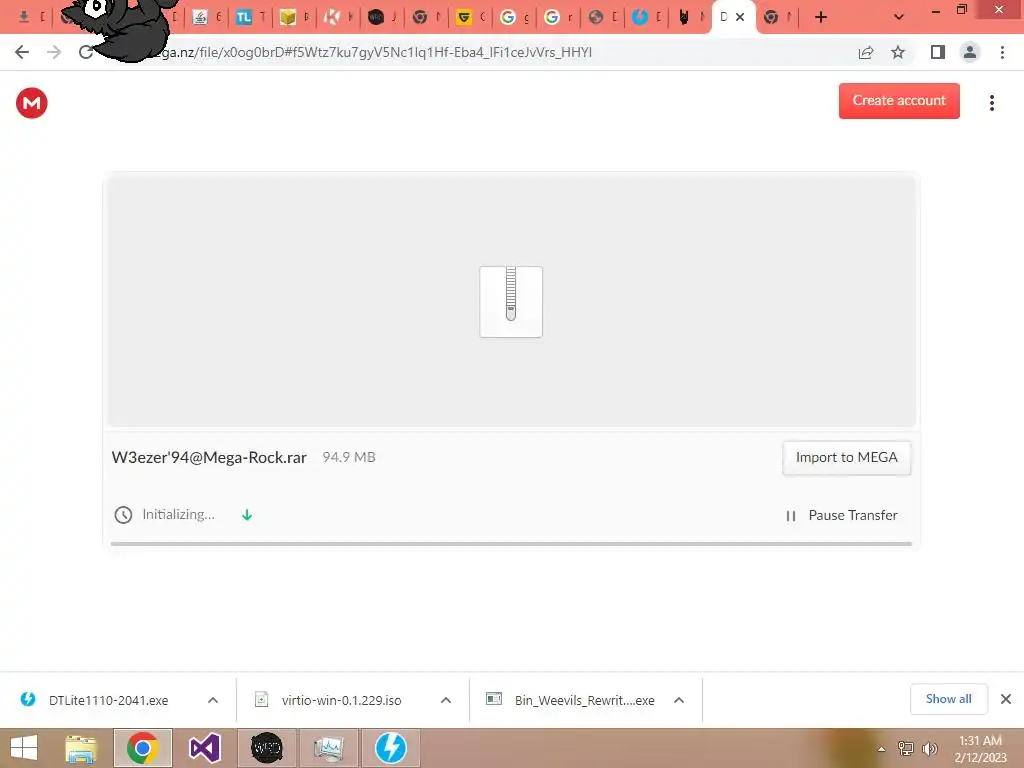Open the tab search dropdown chevron
Image resolution: width=1024 pixels, height=768 pixels.
pyautogui.click(x=899, y=18)
